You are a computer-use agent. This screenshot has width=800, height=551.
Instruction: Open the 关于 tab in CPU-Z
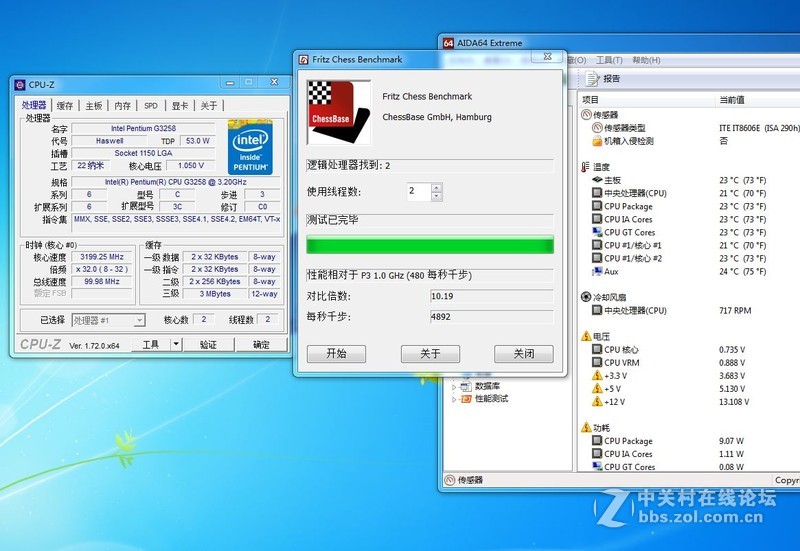(x=209, y=106)
